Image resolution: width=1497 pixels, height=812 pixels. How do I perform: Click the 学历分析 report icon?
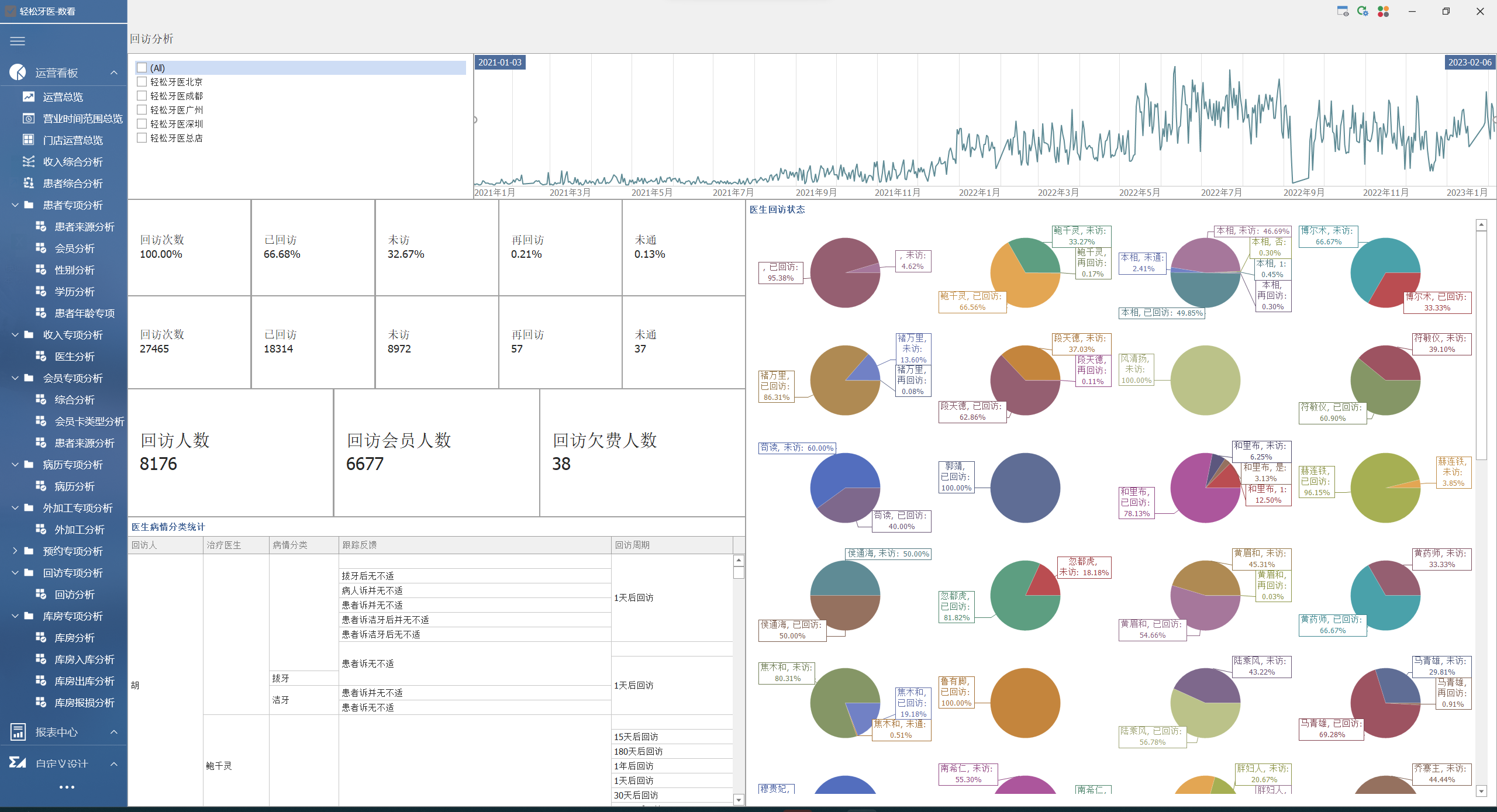pos(41,291)
